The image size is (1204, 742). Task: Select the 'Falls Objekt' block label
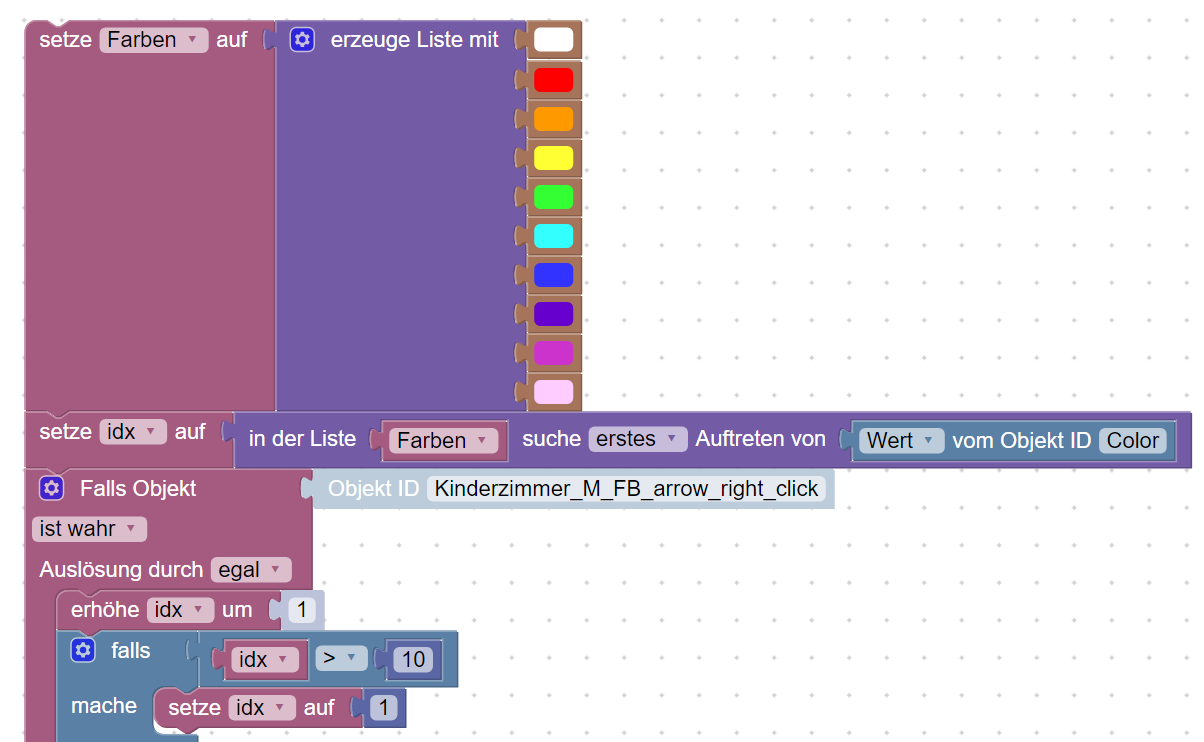pos(138,489)
